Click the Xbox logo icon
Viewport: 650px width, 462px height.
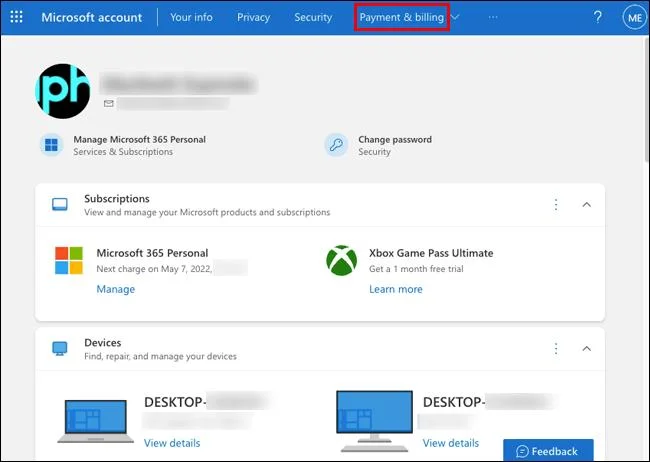342,260
